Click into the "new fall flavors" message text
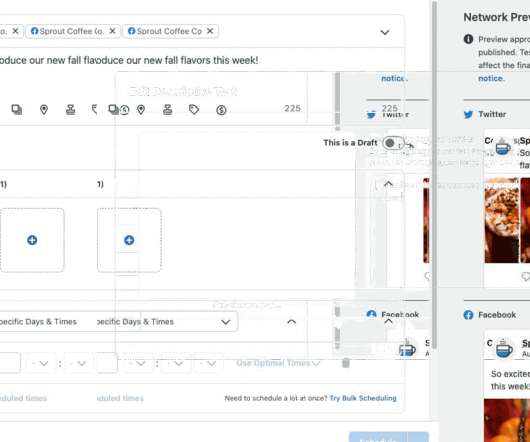This screenshot has width=530, height=442. click(x=128, y=60)
